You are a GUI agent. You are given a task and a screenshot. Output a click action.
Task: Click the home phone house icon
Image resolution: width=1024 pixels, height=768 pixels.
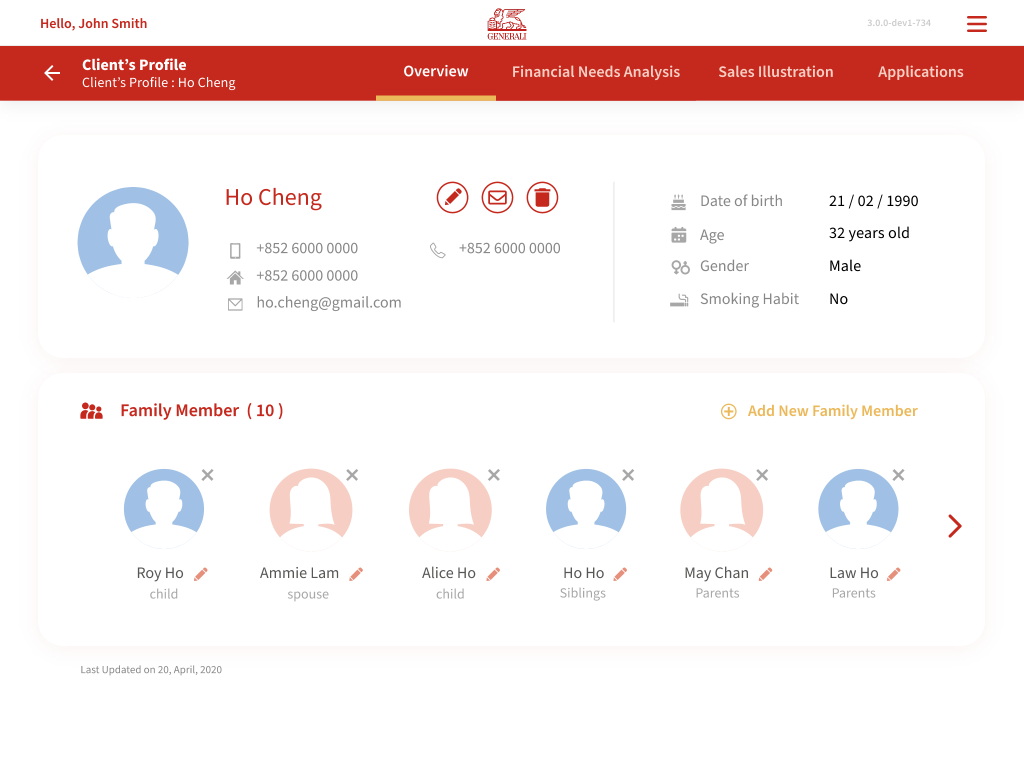tap(235, 278)
